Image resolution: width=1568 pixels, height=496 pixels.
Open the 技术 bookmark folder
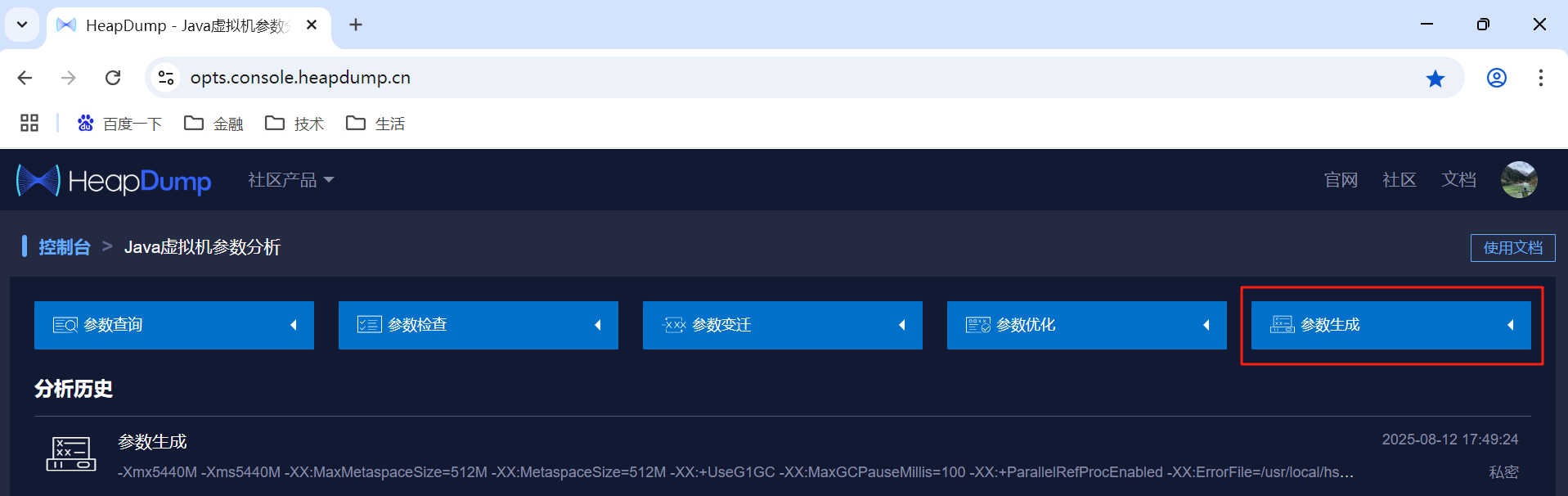tap(295, 124)
